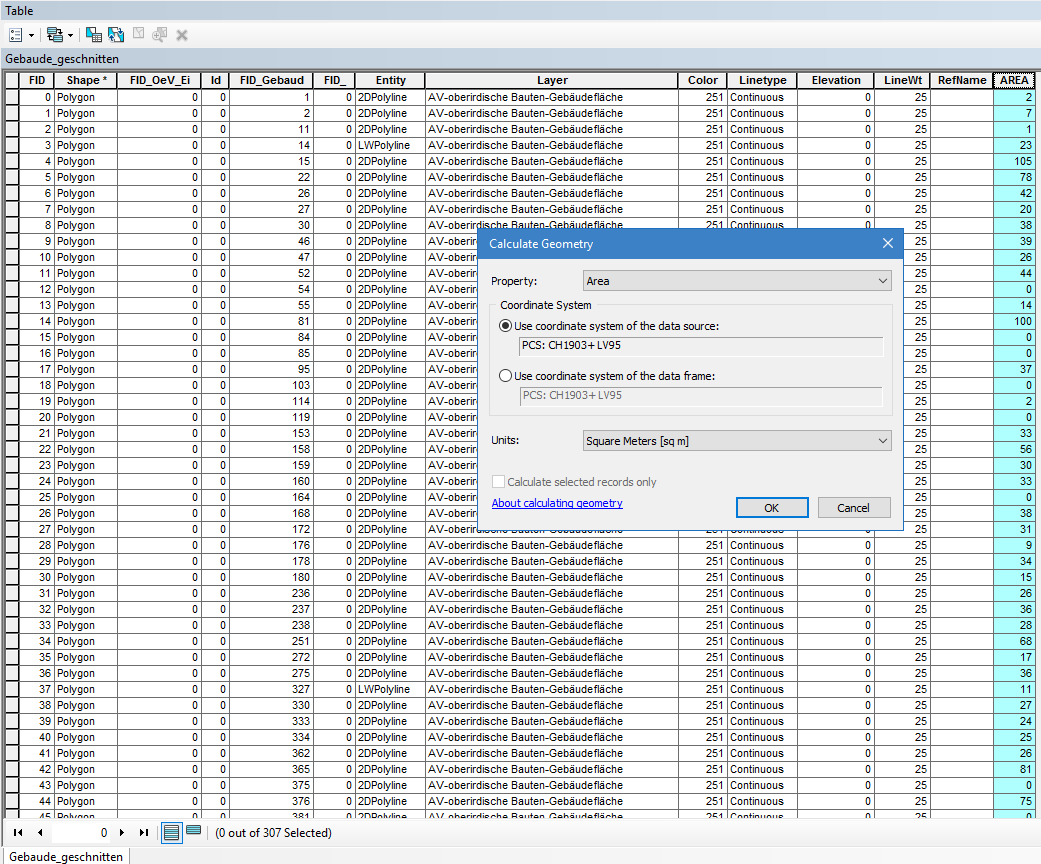Move to the next record

[122, 832]
